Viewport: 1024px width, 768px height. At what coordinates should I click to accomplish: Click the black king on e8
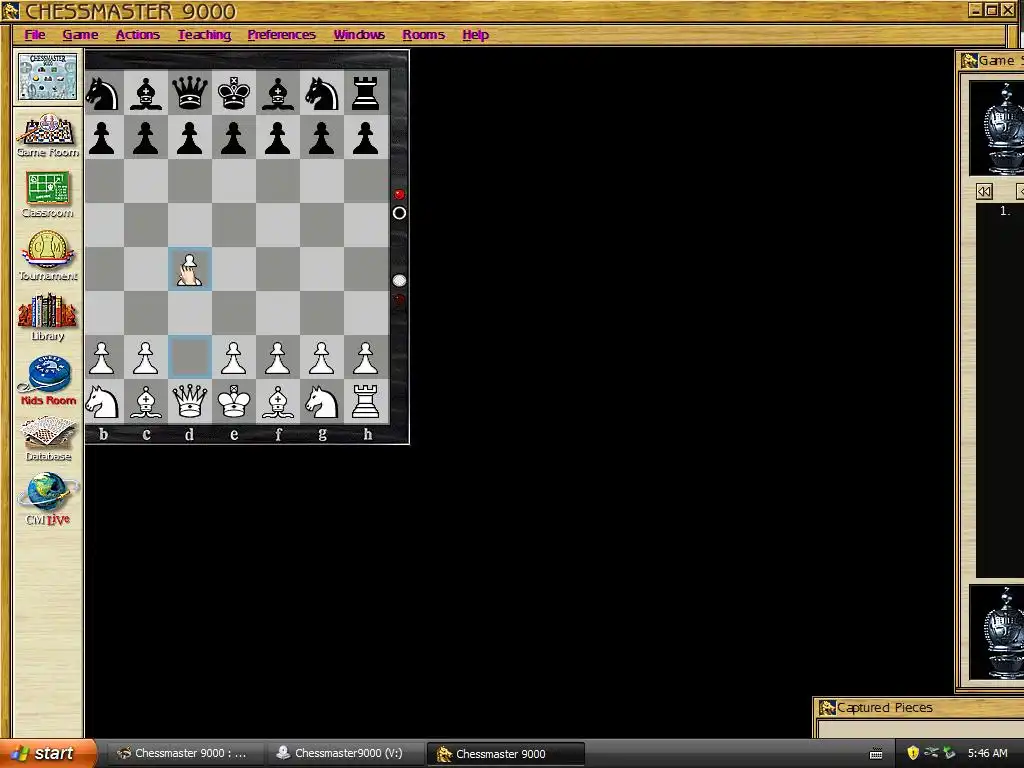[x=234, y=93]
